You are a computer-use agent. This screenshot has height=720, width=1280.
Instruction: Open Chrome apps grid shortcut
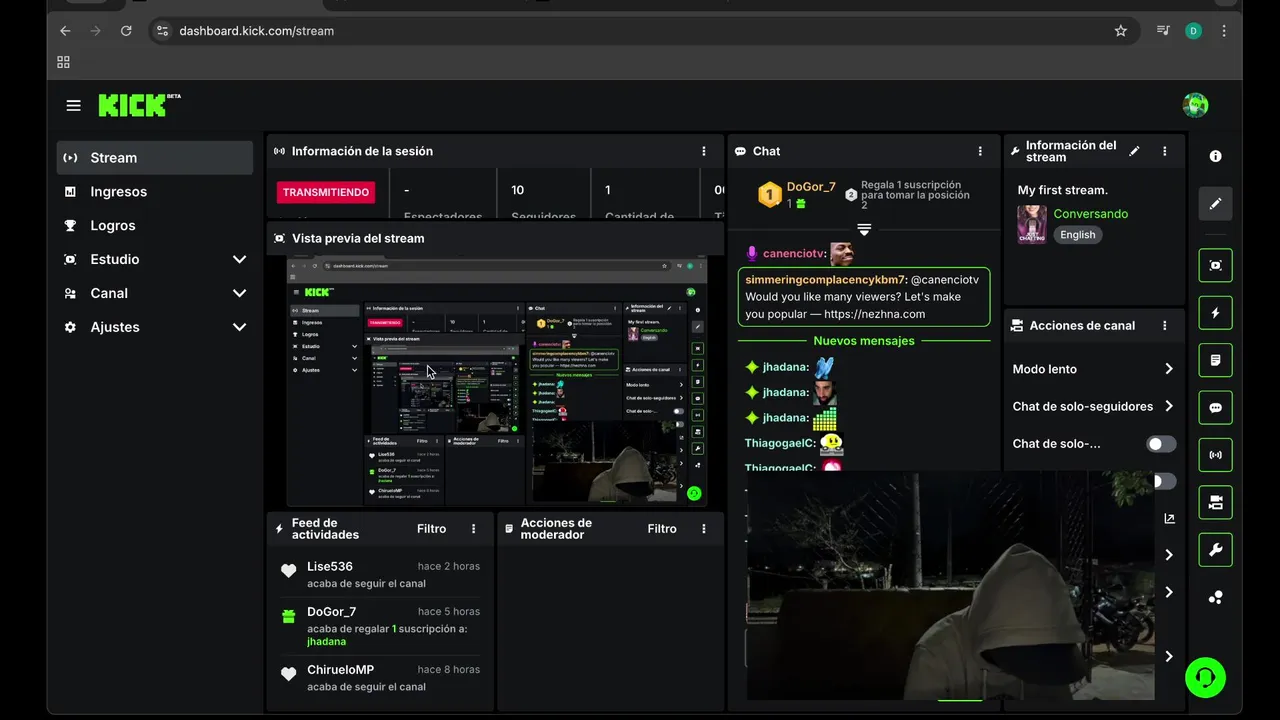click(64, 62)
